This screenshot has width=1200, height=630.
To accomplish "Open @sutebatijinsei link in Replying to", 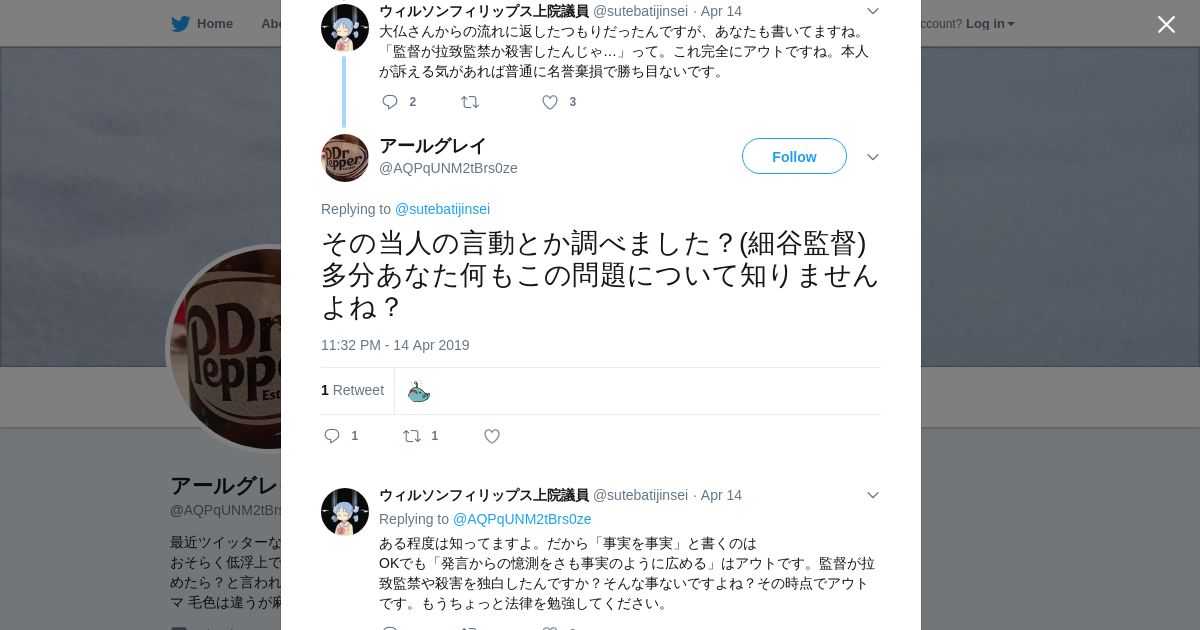I will (442, 209).
